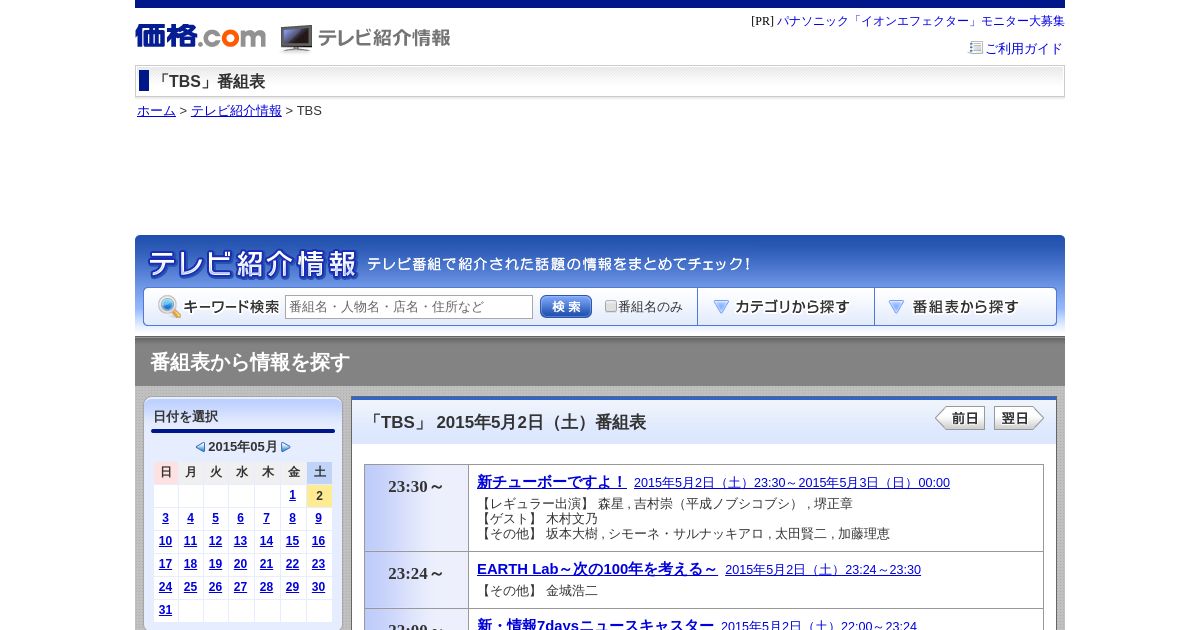Expand カテゴリから探す dropdown

click(786, 307)
